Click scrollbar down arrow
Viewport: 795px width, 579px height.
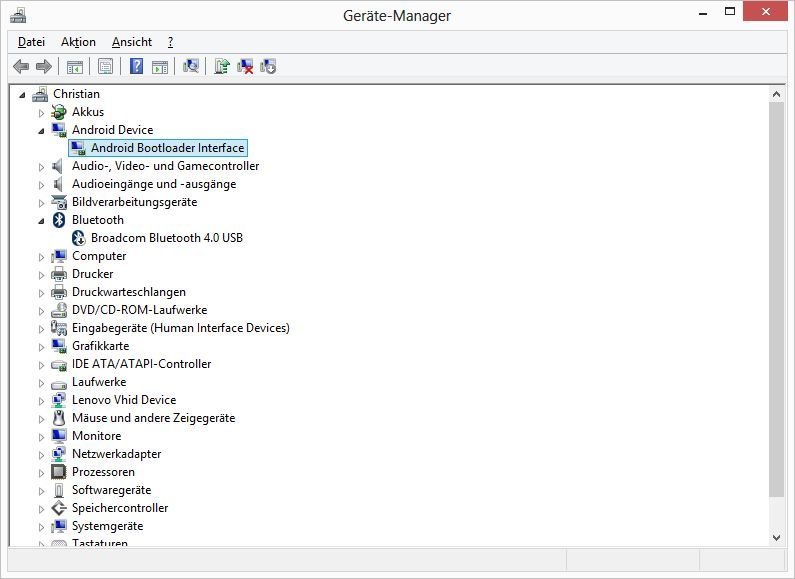pos(776,538)
